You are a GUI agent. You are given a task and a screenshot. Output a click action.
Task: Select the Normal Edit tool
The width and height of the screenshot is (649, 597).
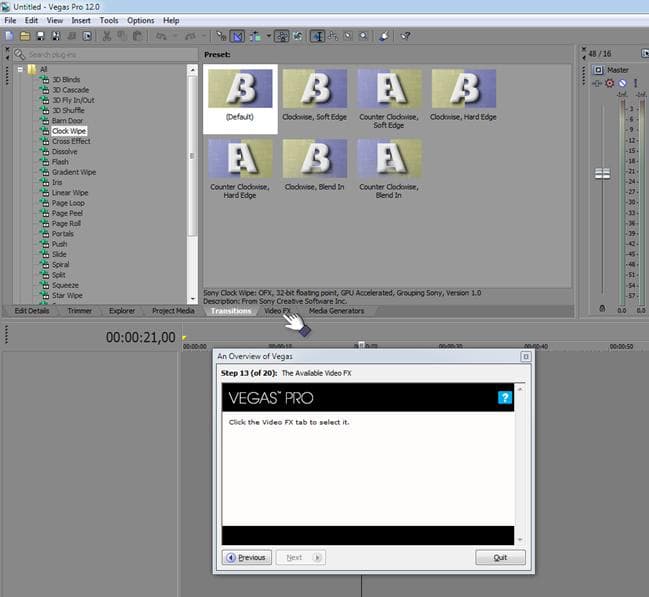(x=317, y=36)
